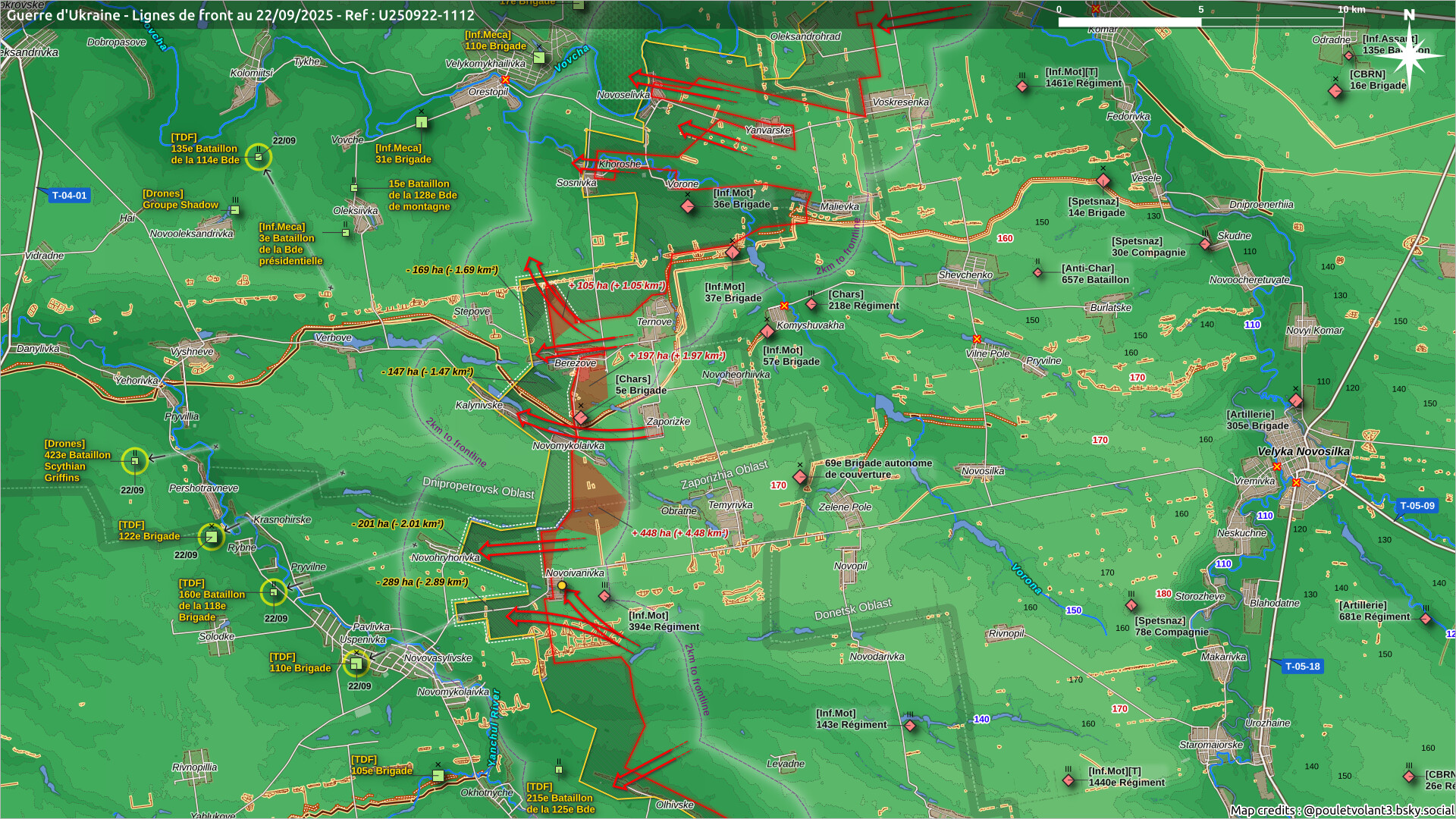Click the 423e Bataillon Scythian Griffins marker
Screen dimensions: 1456x819
(x=135, y=461)
